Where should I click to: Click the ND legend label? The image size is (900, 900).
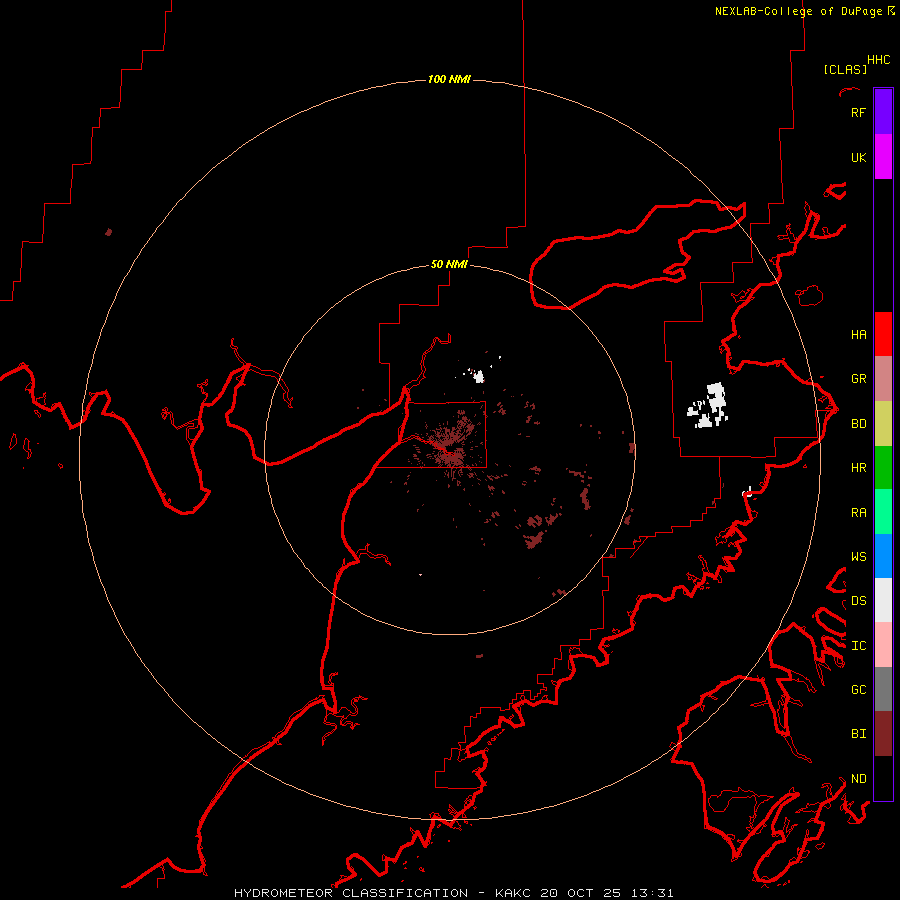tap(858, 779)
